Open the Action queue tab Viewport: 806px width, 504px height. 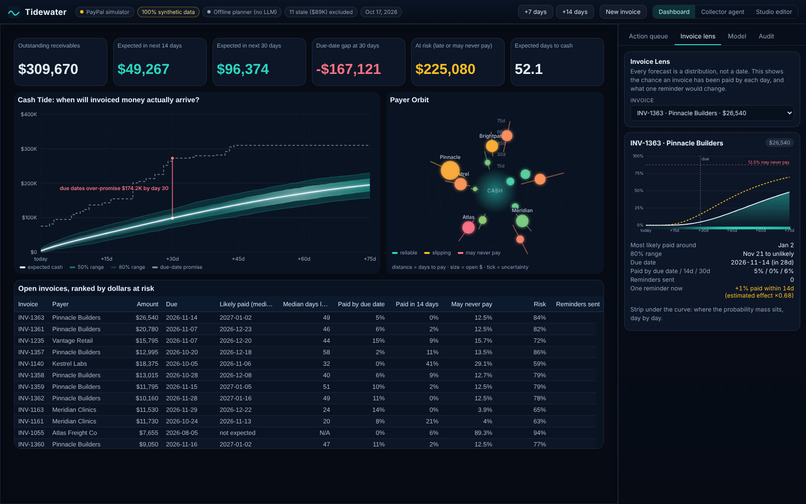[648, 37]
